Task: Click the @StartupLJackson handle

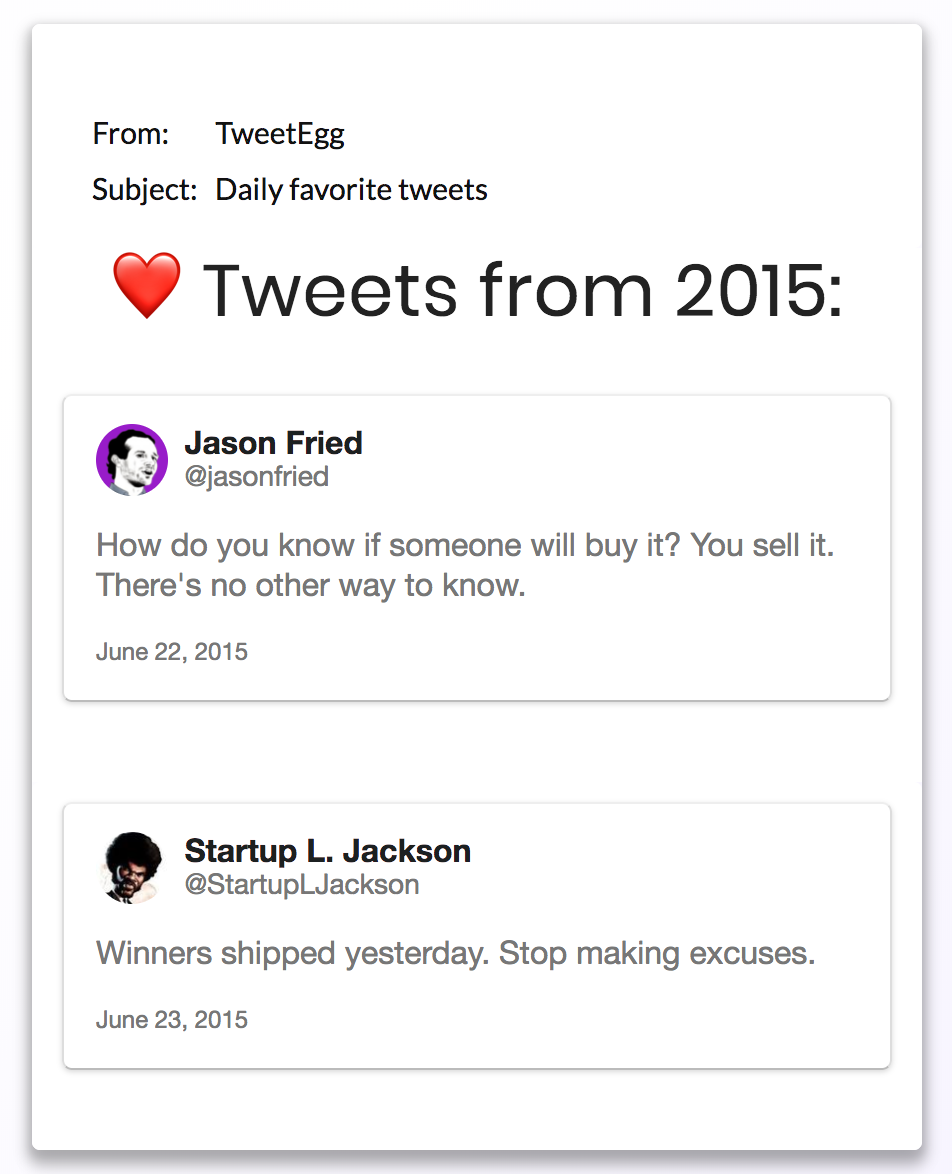Action: tap(301, 884)
